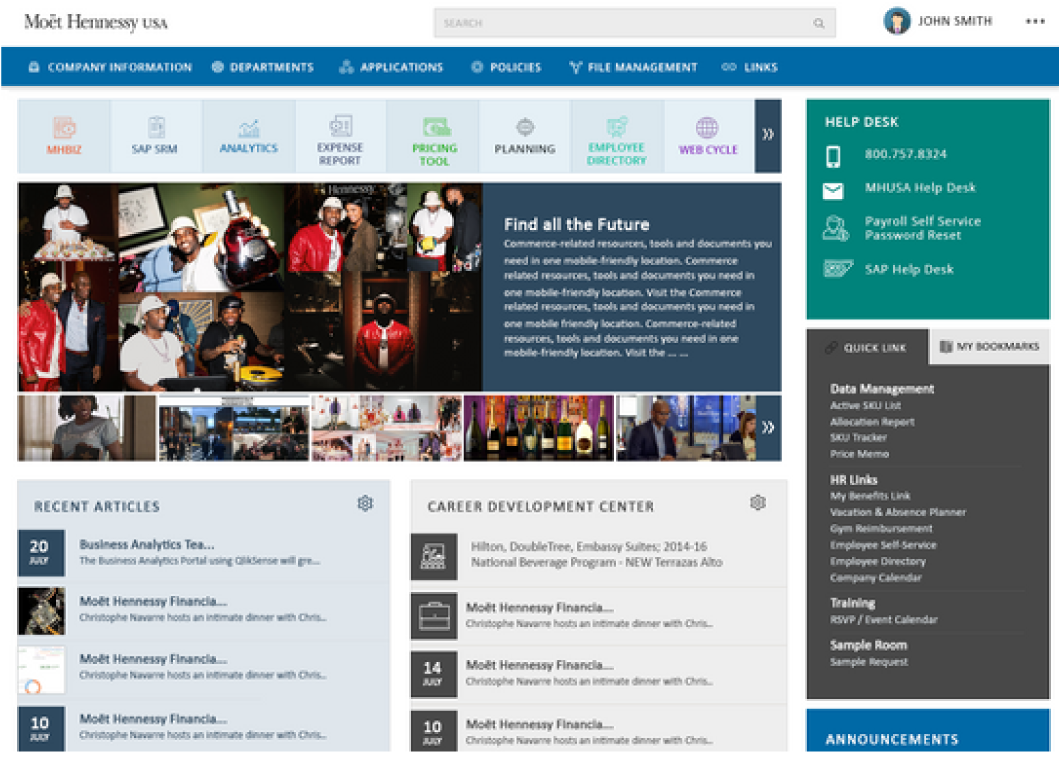Open the man in suit thumbnail
Screen dimensions: 1059x761
pos(686,428)
